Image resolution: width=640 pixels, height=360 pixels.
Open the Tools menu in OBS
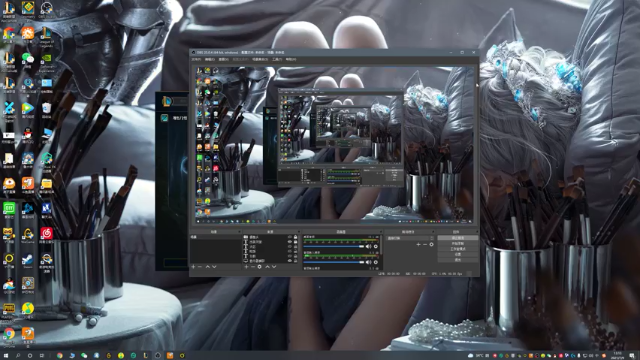coord(277,60)
